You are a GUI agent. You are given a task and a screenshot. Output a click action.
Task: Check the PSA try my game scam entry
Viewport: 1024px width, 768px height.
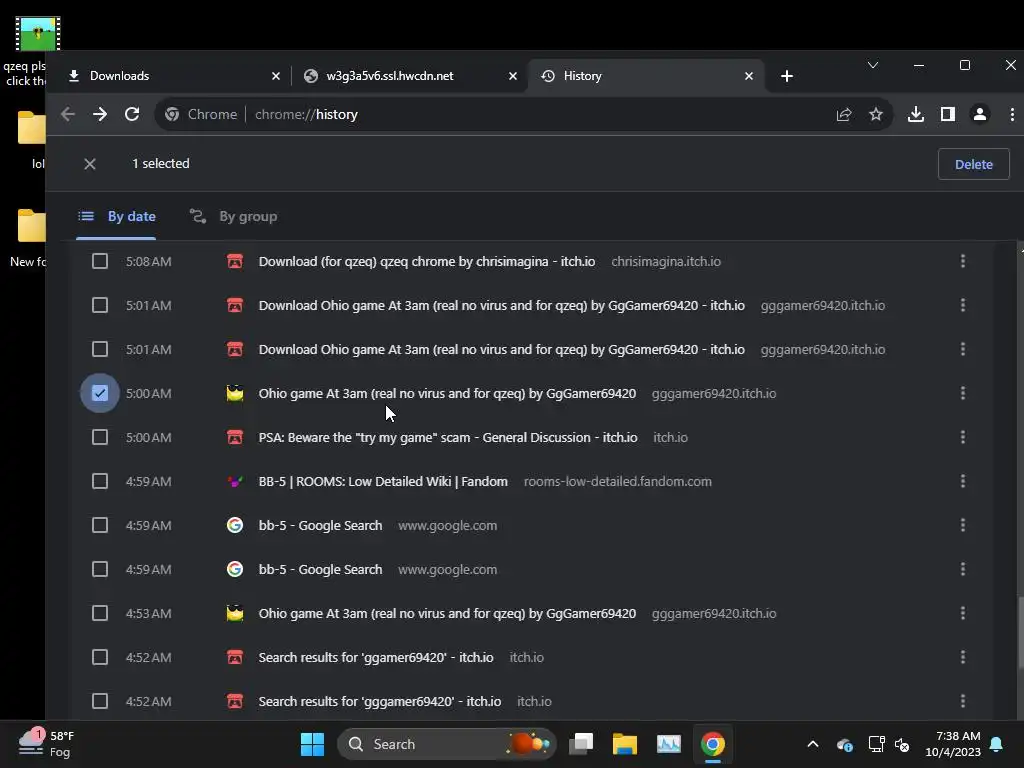point(100,437)
